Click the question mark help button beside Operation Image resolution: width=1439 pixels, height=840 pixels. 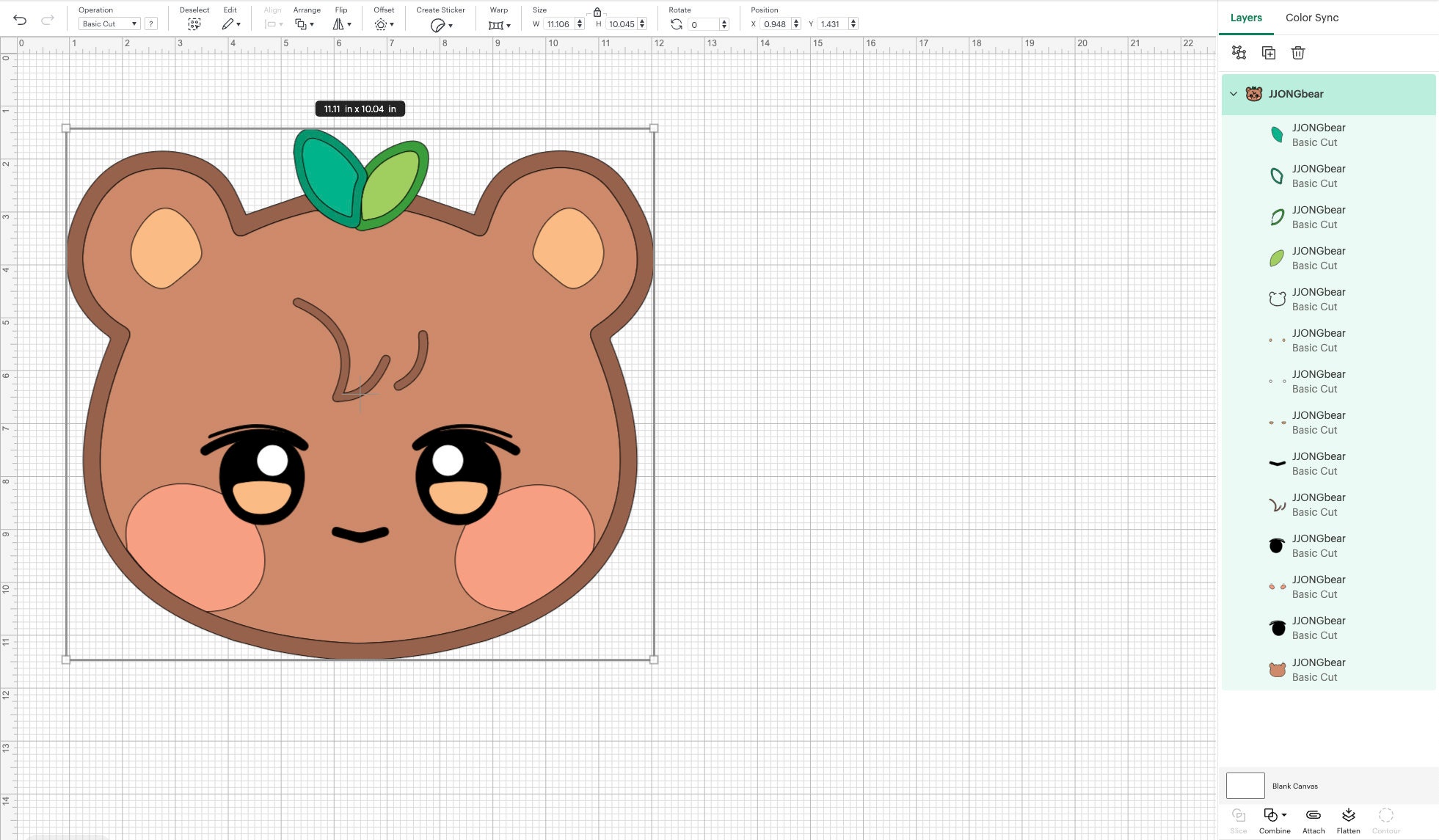tap(151, 23)
